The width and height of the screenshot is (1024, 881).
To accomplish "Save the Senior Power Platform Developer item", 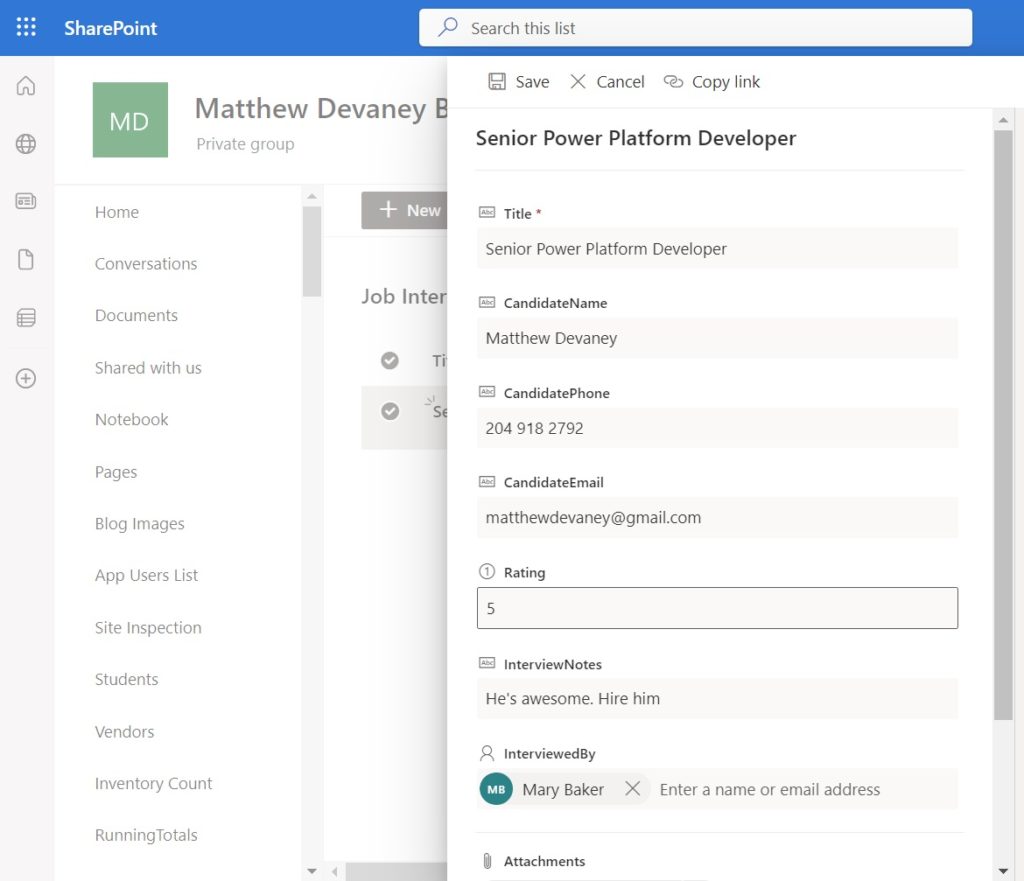I will pyautogui.click(x=518, y=81).
